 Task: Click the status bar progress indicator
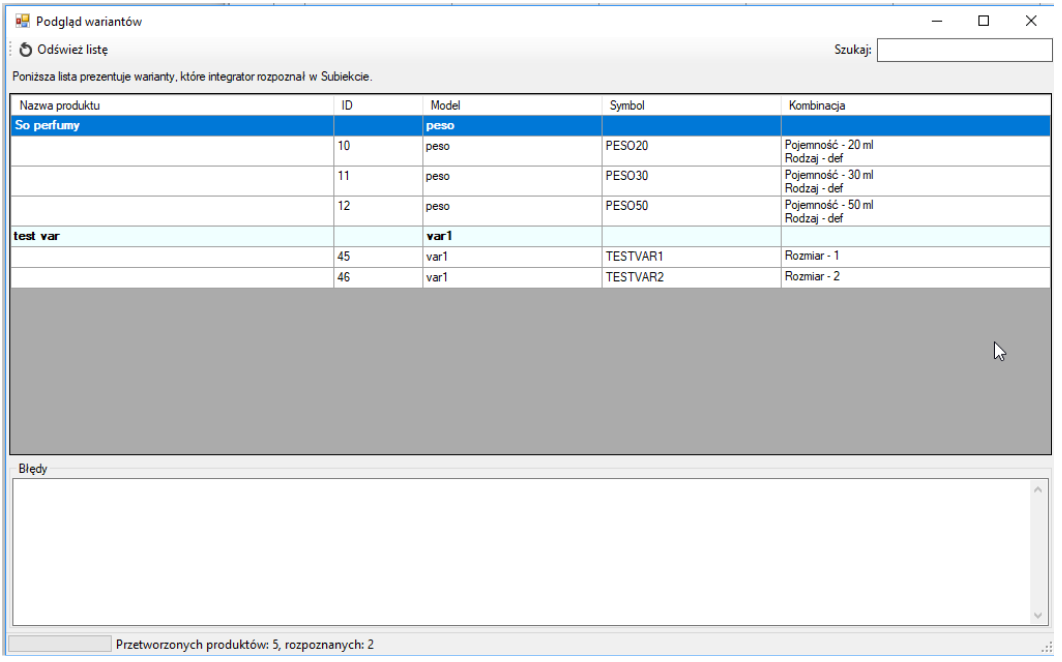point(60,644)
